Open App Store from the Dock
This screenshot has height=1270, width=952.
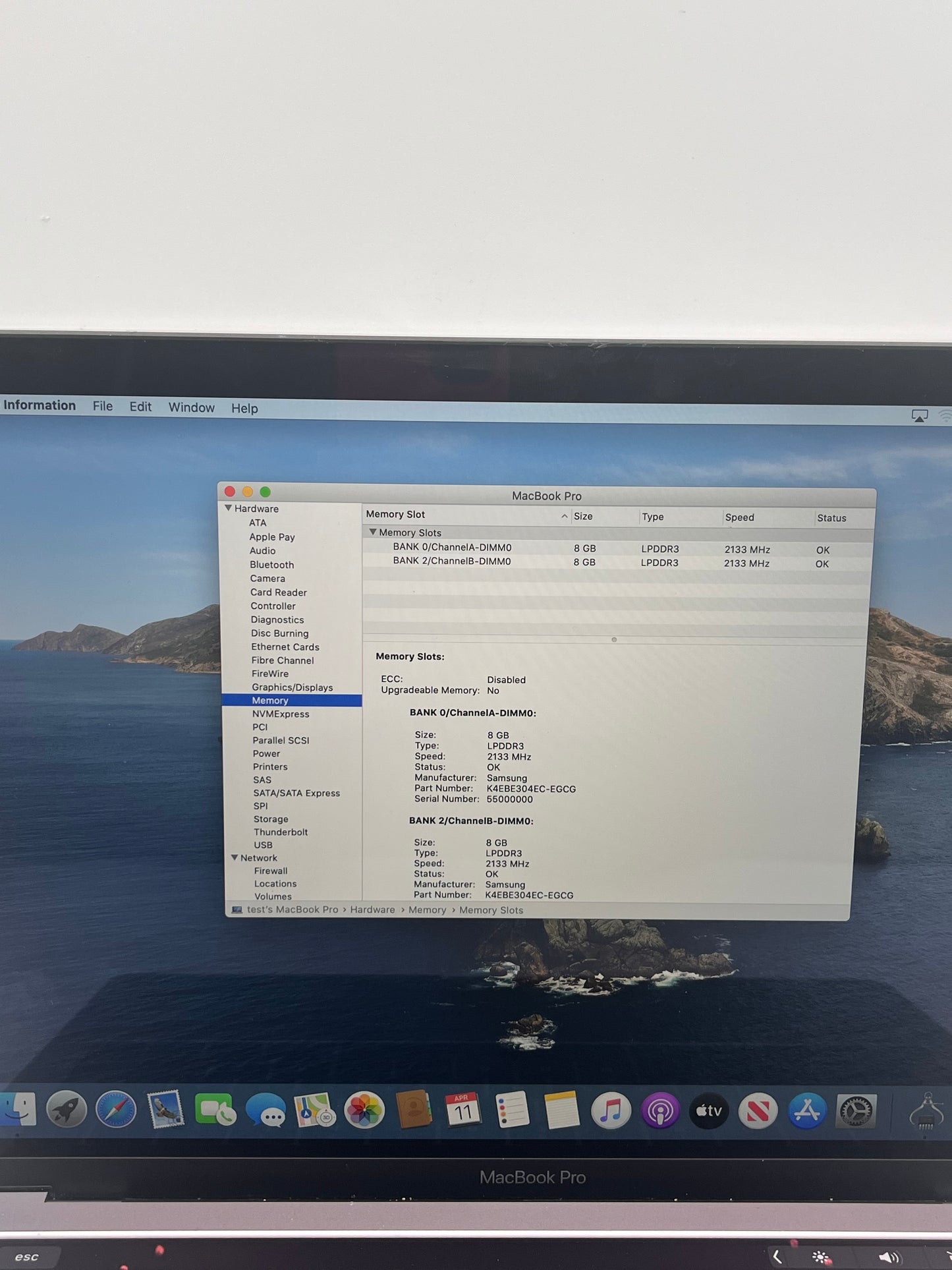coord(808,1111)
